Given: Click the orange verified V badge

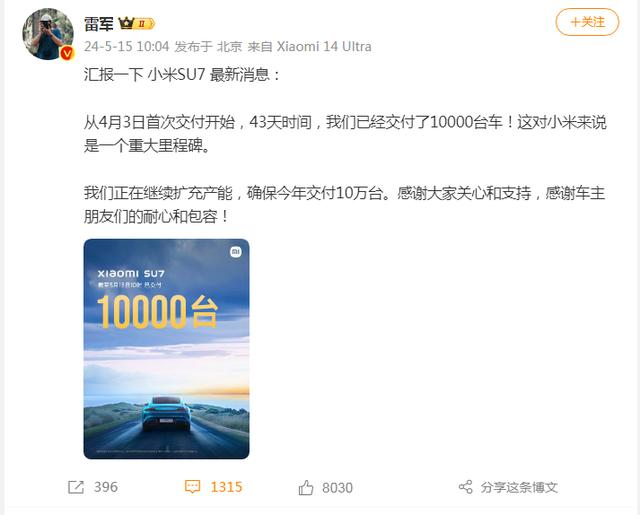Looking at the screenshot, I should pyautogui.click(x=67, y=53).
